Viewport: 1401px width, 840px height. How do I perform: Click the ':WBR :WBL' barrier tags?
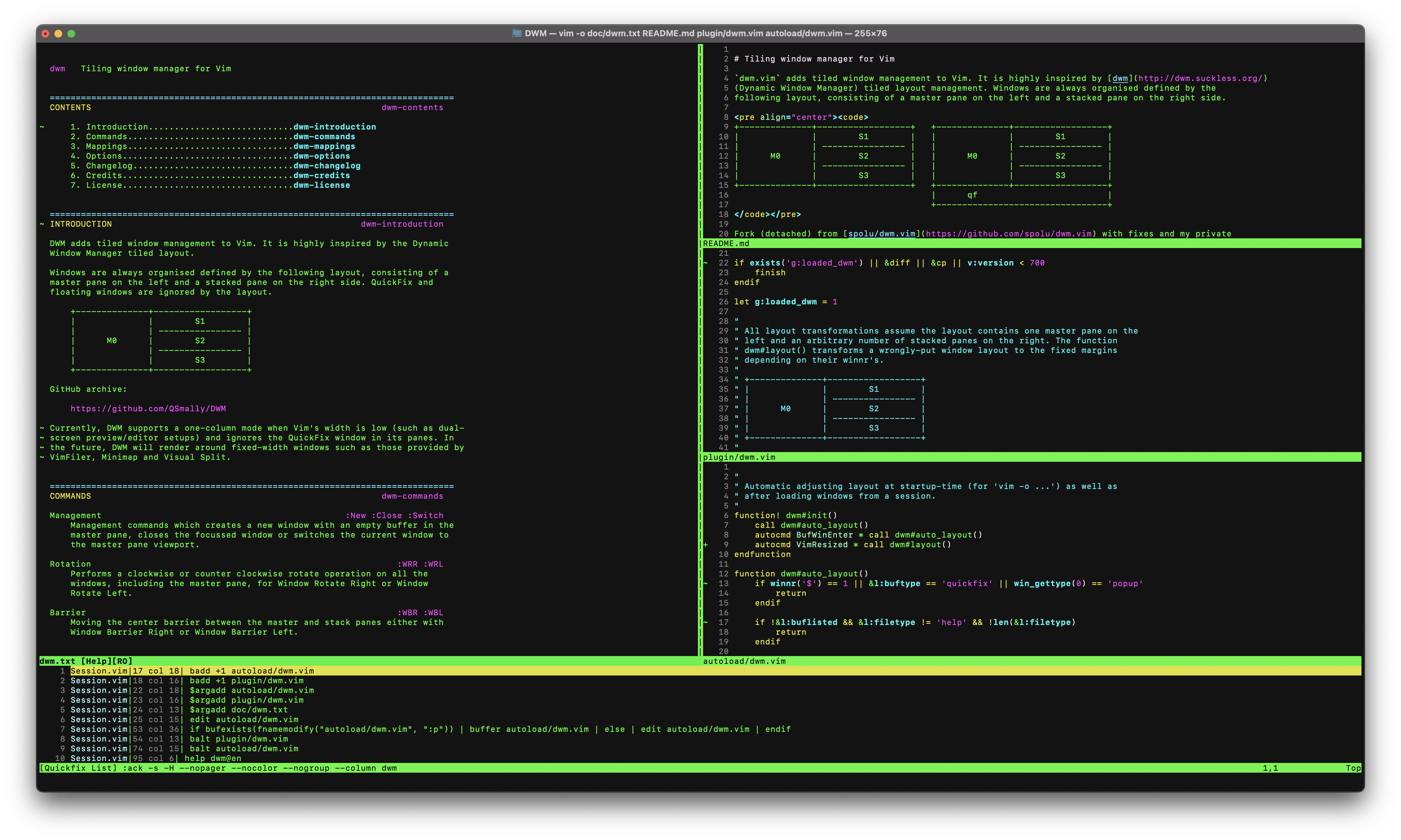point(420,612)
